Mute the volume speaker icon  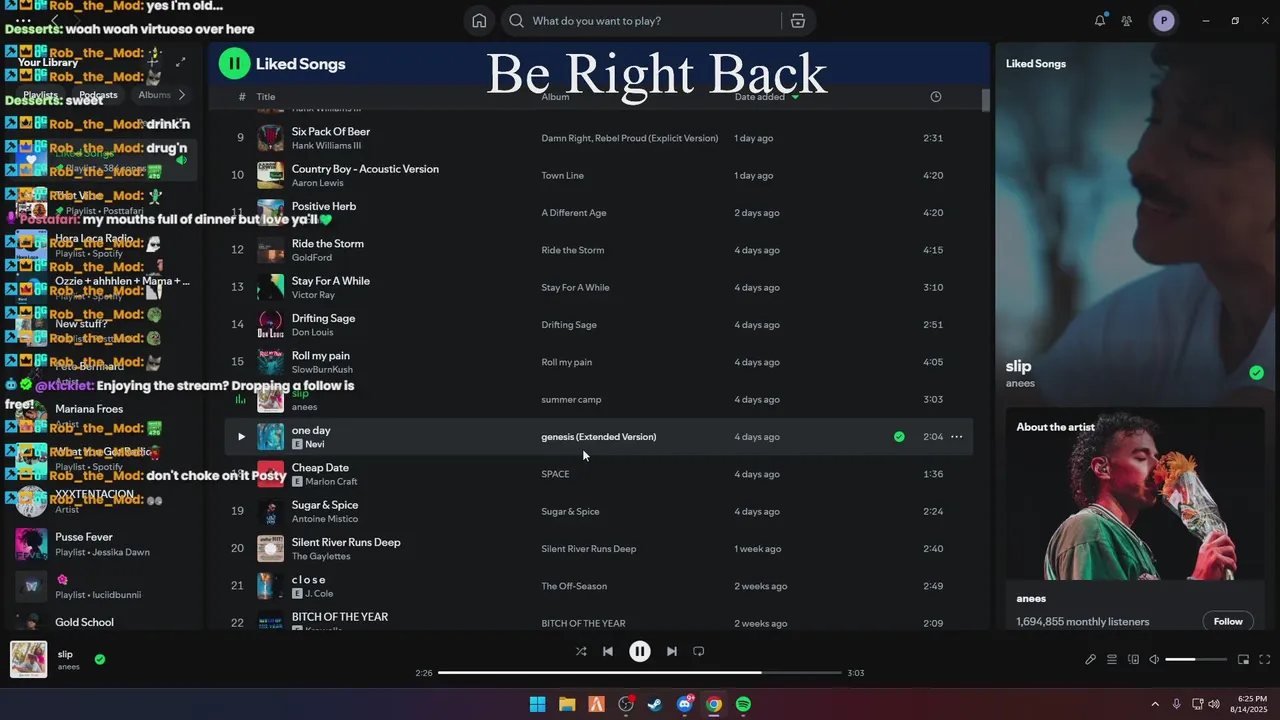(1154, 659)
